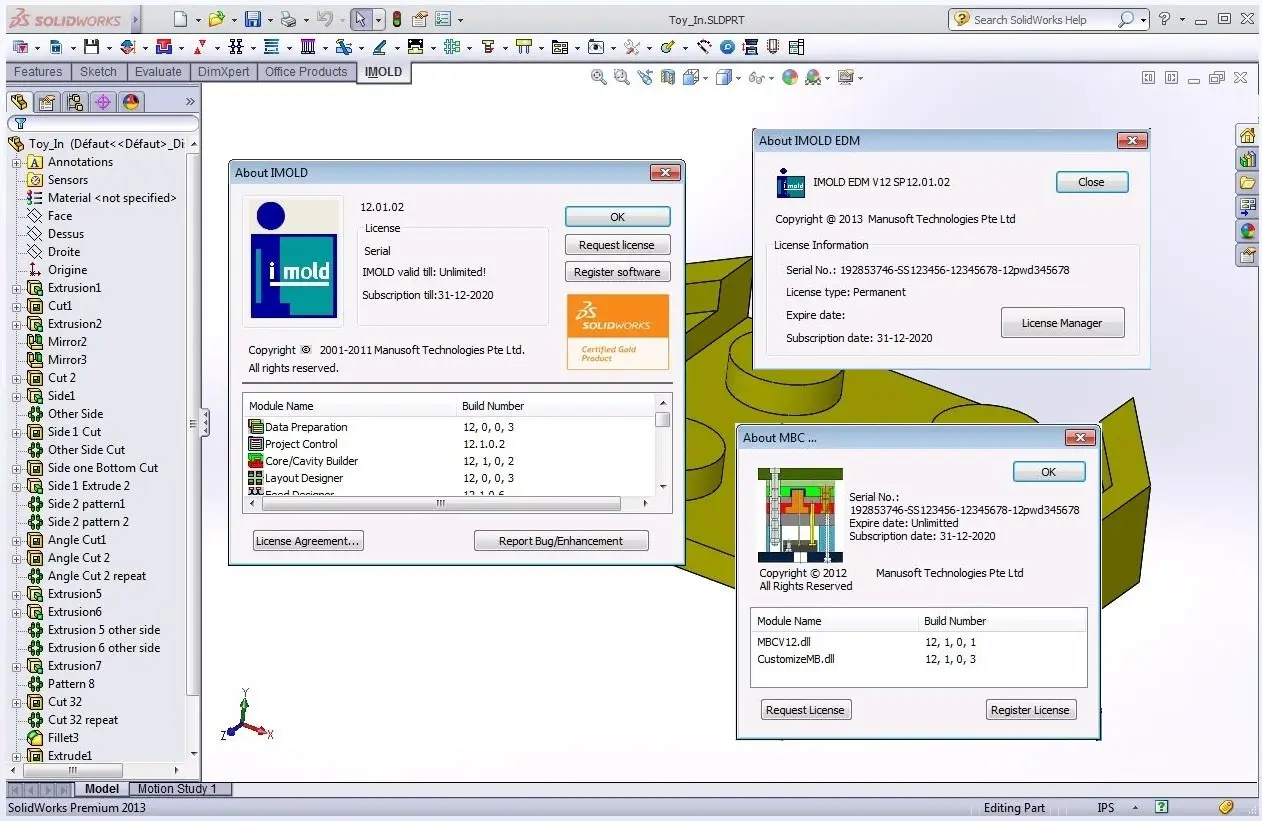Click Close in the About IMOLD EDM dialog
The width and height of the screenshot is (1262, 821).
click(x=1092, y=182)
